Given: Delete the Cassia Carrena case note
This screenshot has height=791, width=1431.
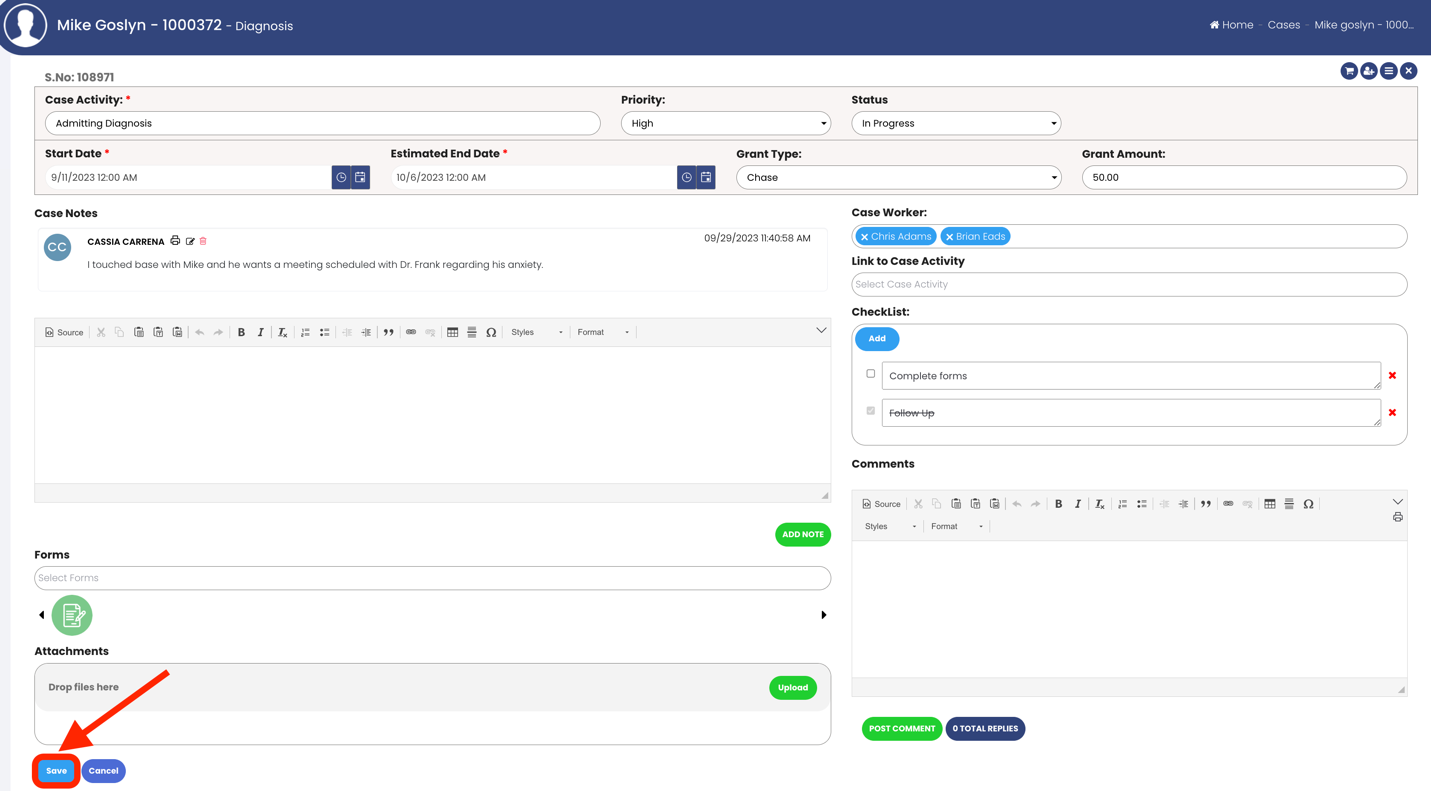Looking at the screenshot, I should (x=203, y=241).
